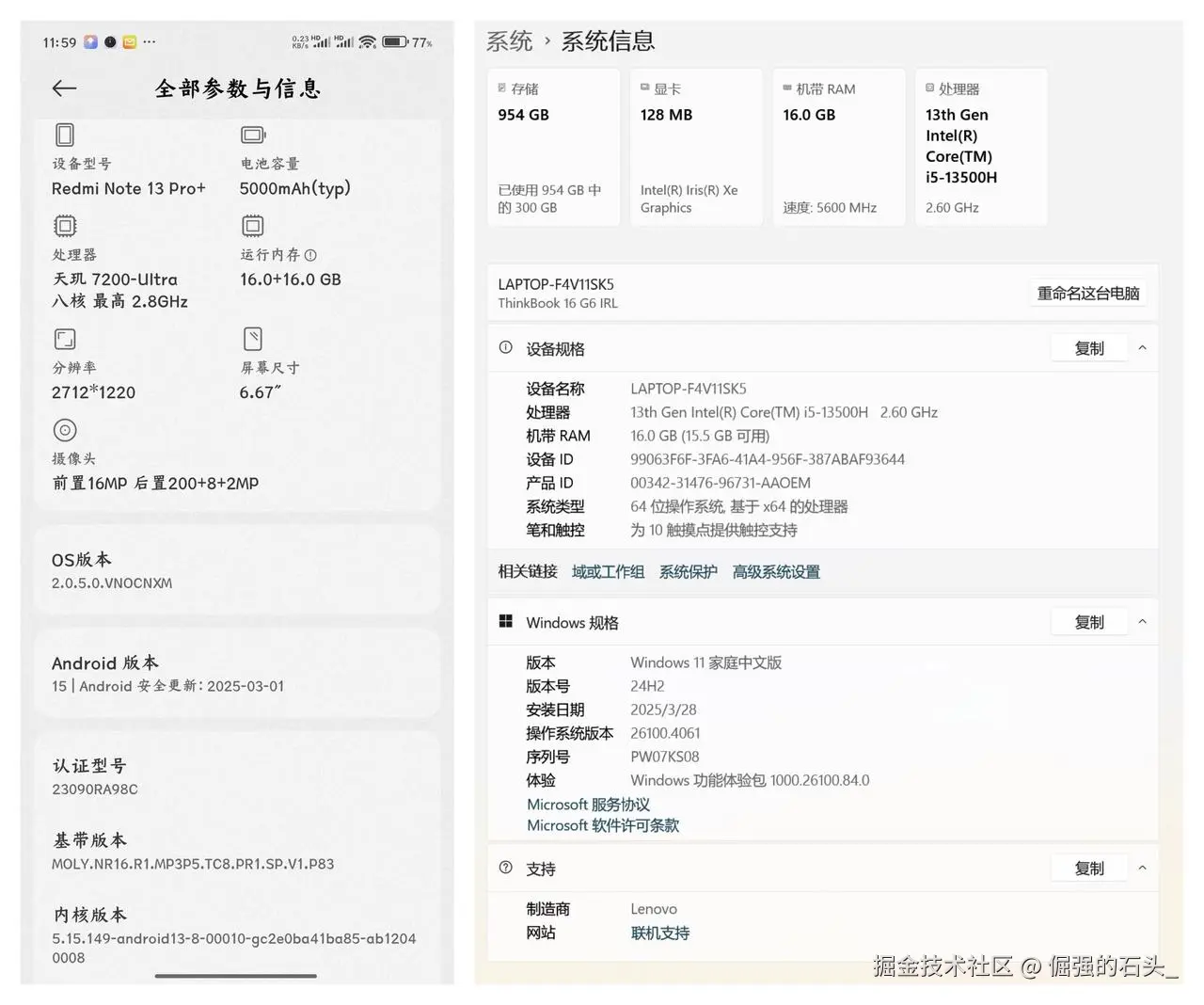Tap 16.0+16.0 GB memory value

[291, 279]
